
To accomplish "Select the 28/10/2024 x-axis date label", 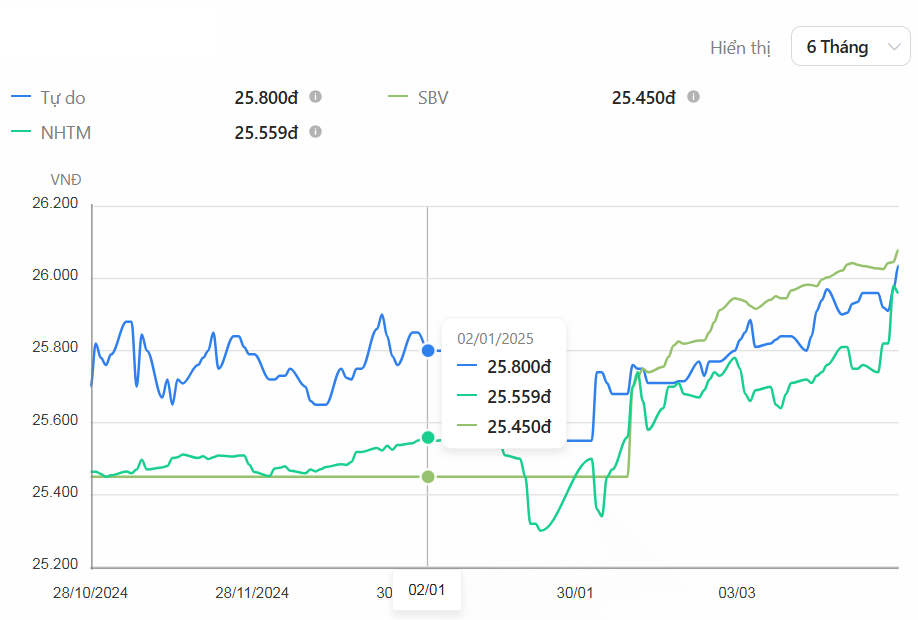I will (x=90, y=592).
